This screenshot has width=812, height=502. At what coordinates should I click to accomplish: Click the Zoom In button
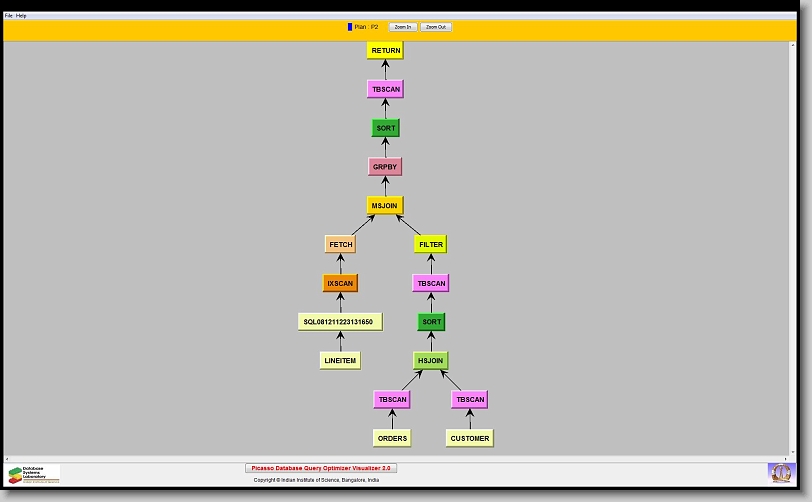(x=403, y=27)
